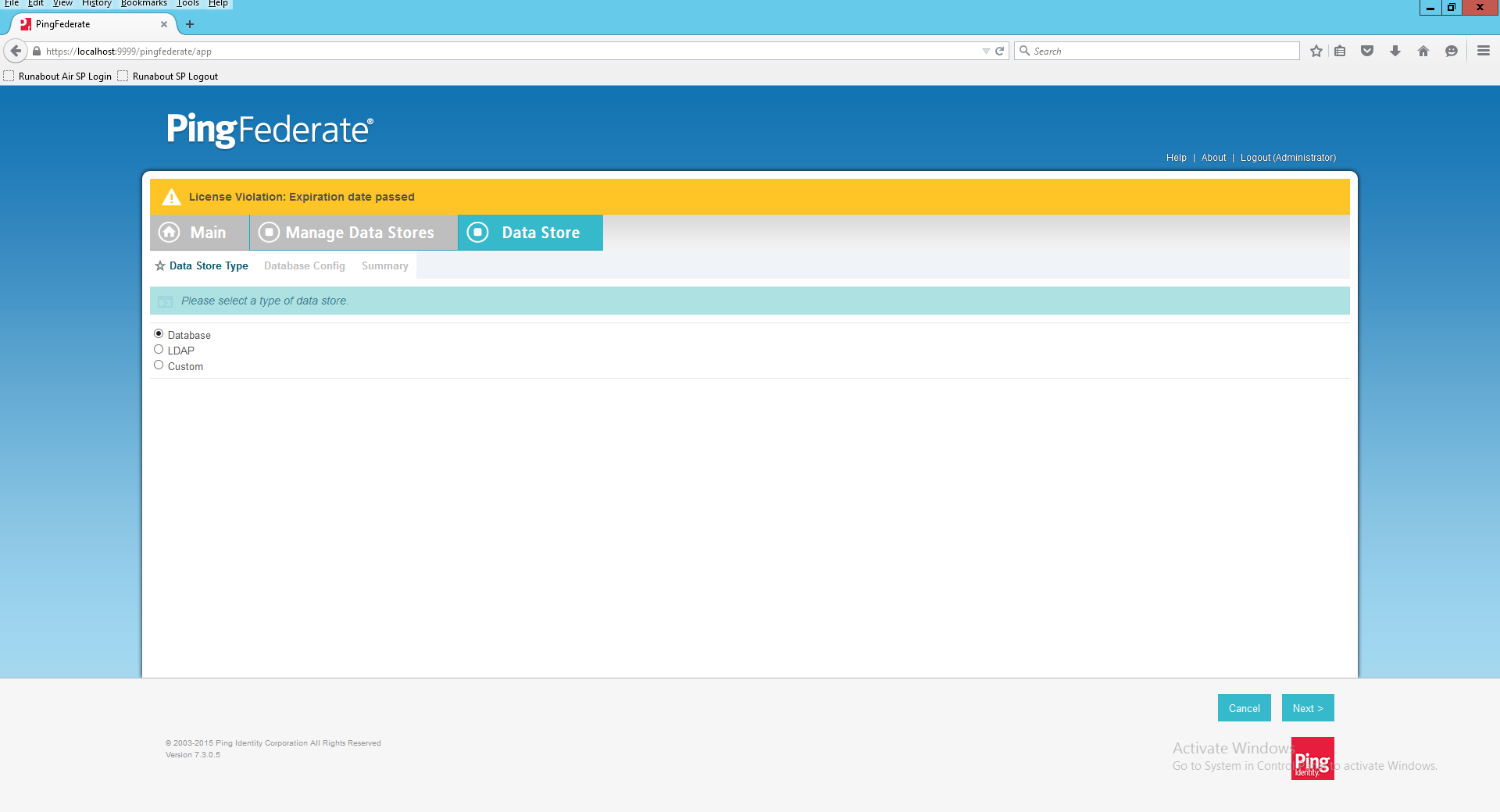Screen dimensions: 1500x812
Task: Switch to the Data Store Type tab
Action: pos(209,265)
